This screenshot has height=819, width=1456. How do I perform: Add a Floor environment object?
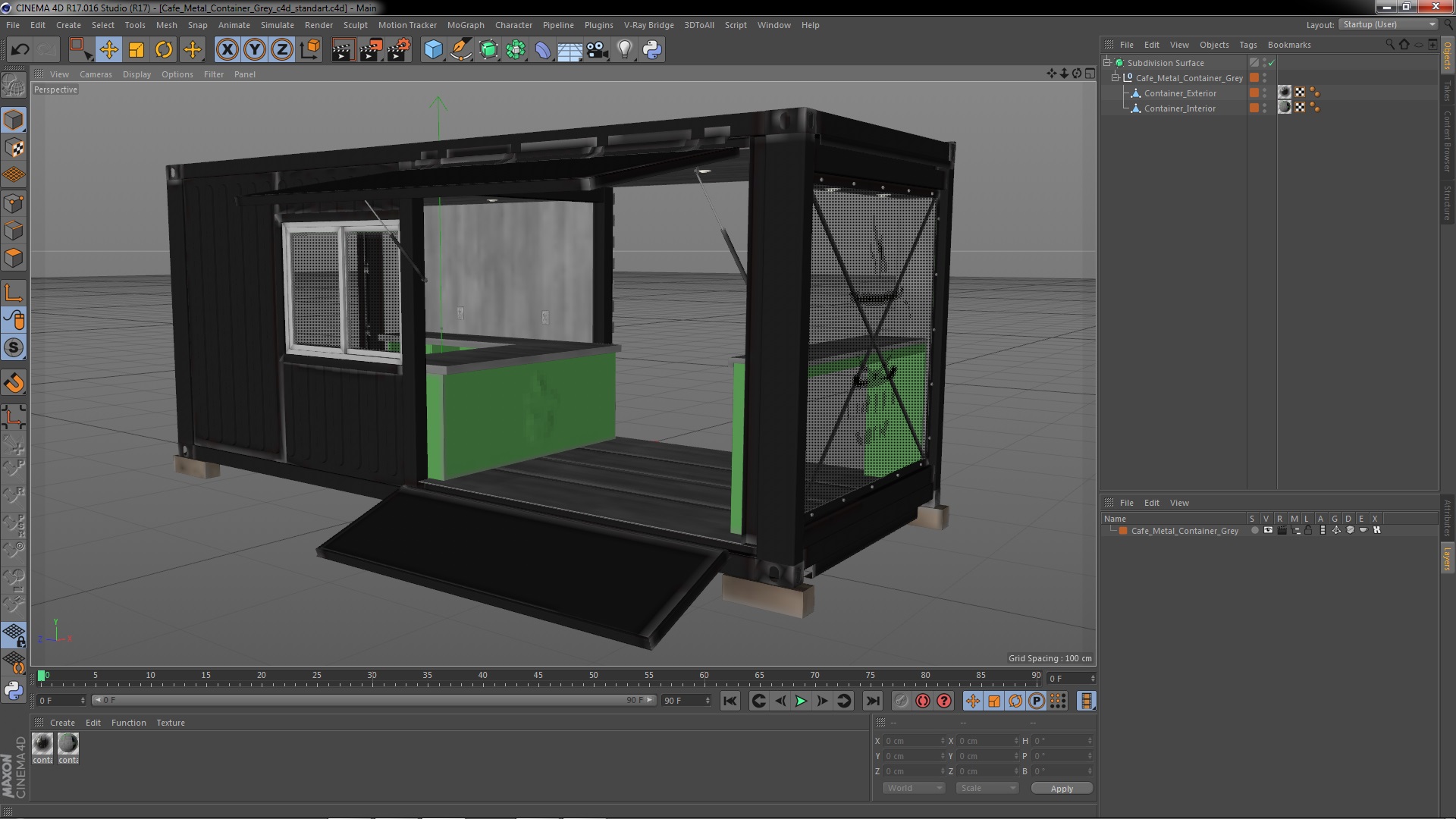[x=570, y=50]
